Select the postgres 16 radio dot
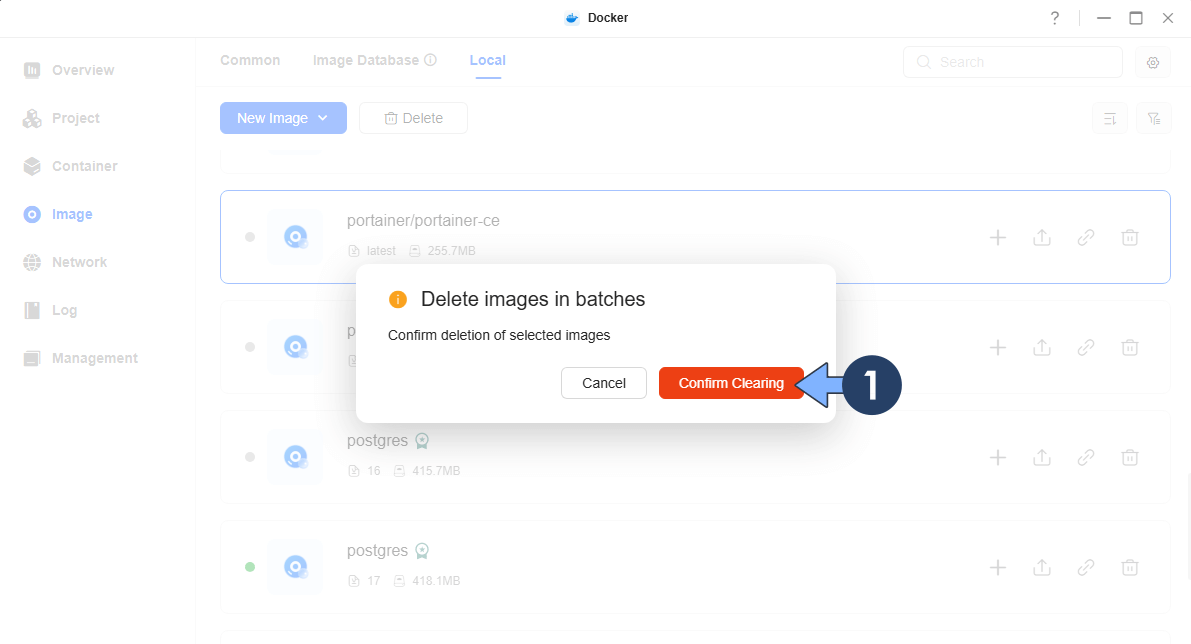The width and height of the screenshot is (1191, 644). [x=250, y=457]
